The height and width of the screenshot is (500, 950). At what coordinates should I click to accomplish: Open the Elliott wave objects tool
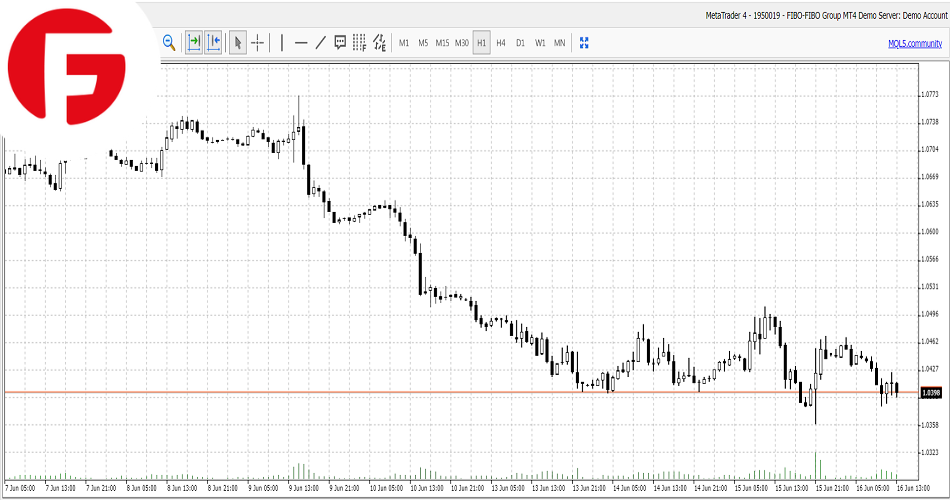click(379, 42)
